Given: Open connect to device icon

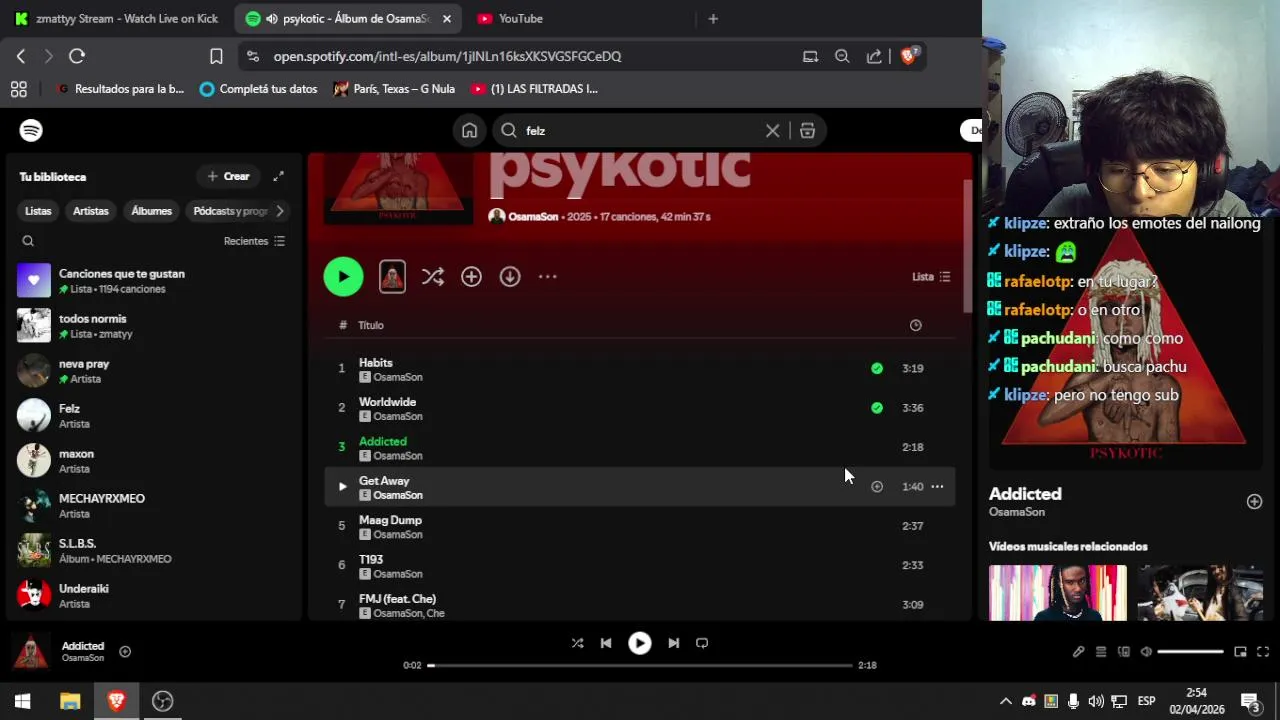Looking at the screenshot, I should (1124, 652).
